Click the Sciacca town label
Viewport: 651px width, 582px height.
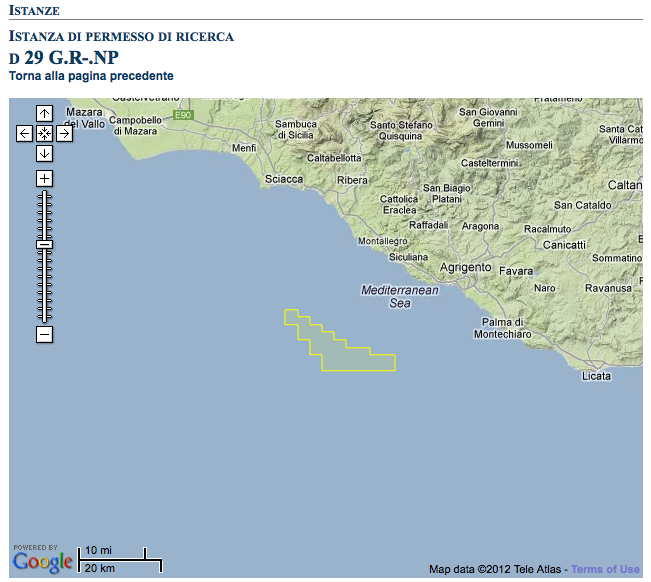point(285,179)
